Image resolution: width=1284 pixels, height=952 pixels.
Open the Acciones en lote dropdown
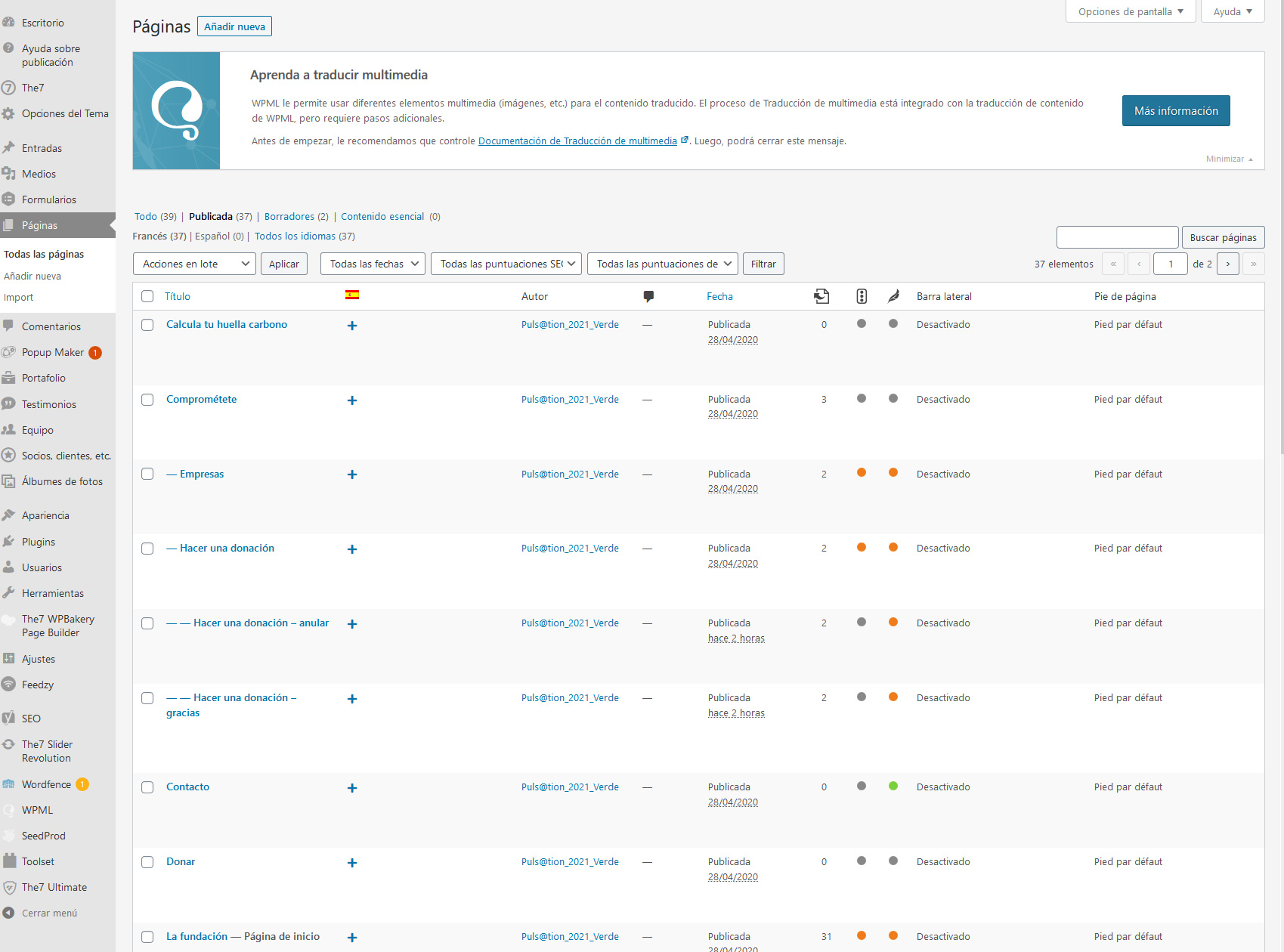(194, 264)
